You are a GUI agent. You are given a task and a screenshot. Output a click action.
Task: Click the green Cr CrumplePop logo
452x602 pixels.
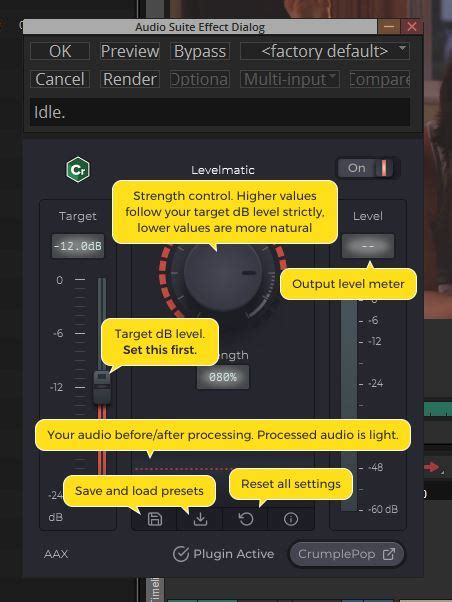point(78,169)
